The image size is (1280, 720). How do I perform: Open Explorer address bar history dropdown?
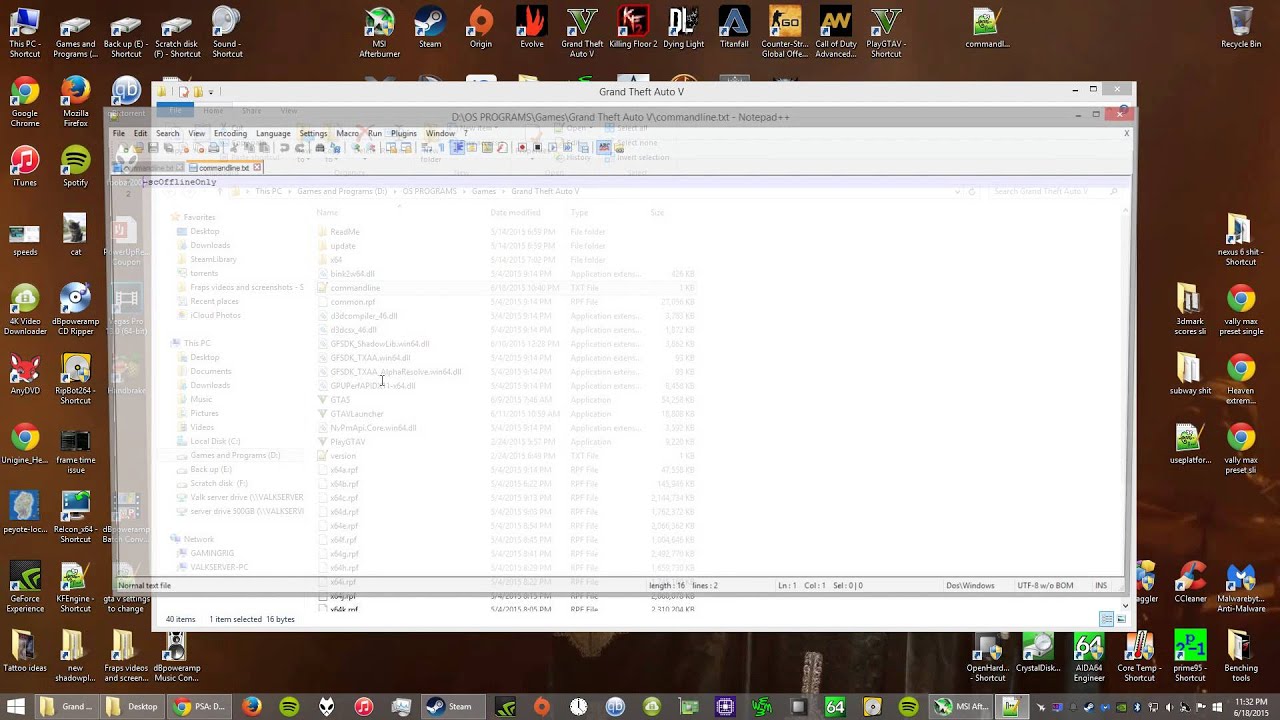pyautogui.click(x=957, y=191)
